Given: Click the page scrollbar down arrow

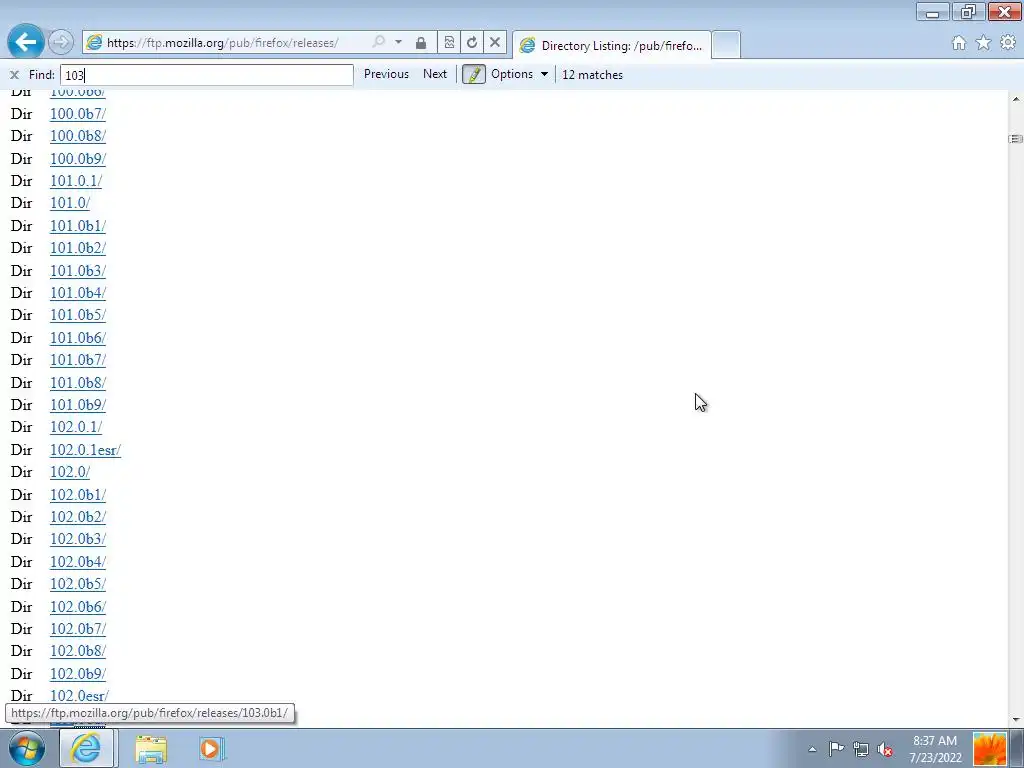Looking at the screenshot, I should point(1016,720).
